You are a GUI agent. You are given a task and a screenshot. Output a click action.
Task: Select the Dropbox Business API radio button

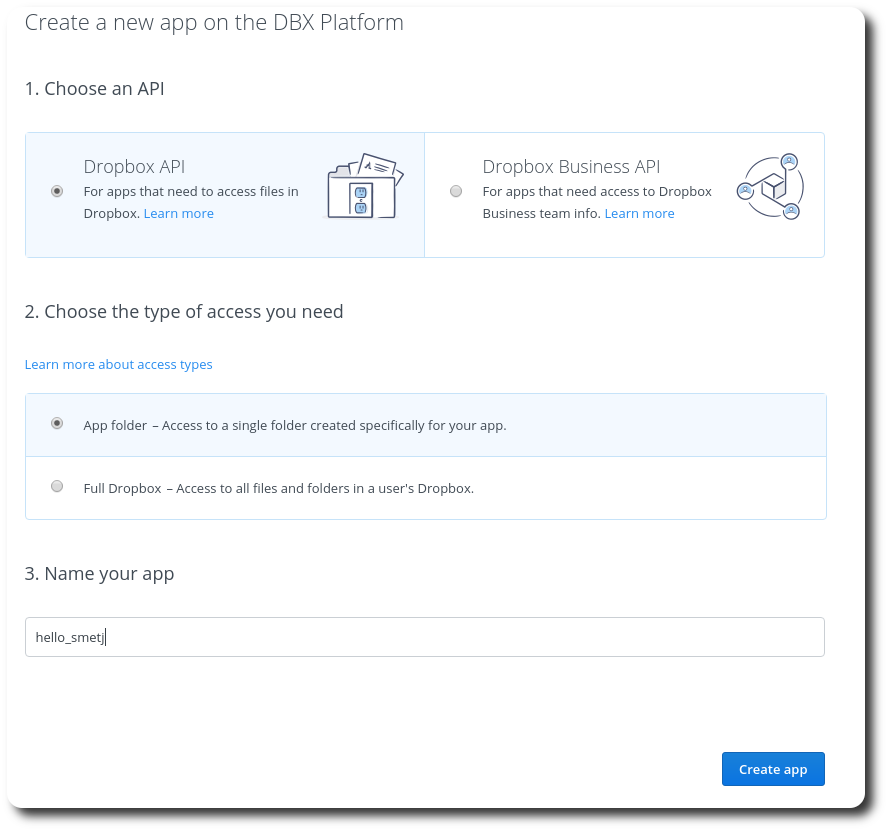(456, 191)
